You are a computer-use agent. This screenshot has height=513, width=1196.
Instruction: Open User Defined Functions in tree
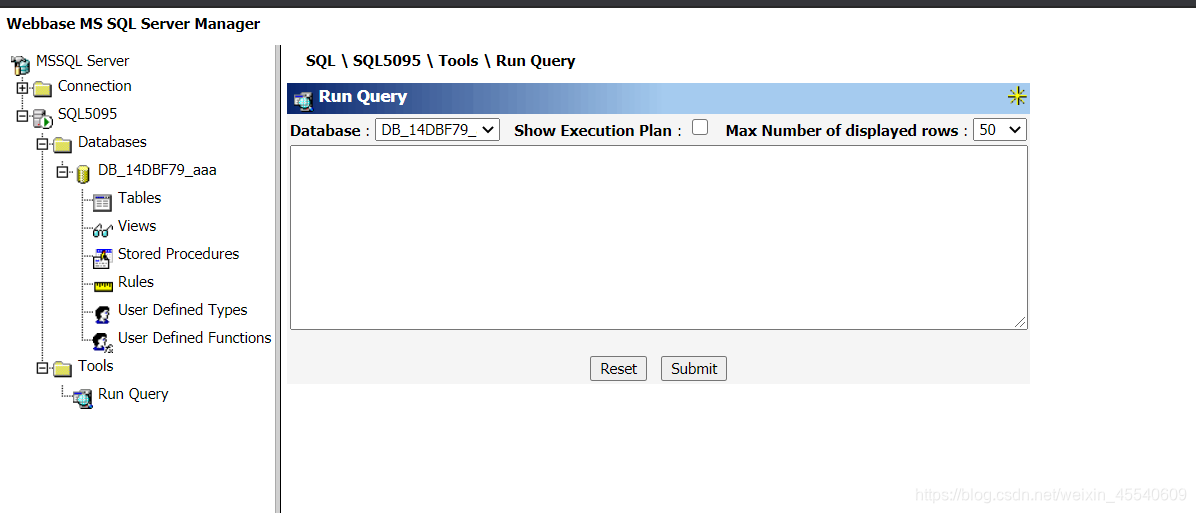195,338
